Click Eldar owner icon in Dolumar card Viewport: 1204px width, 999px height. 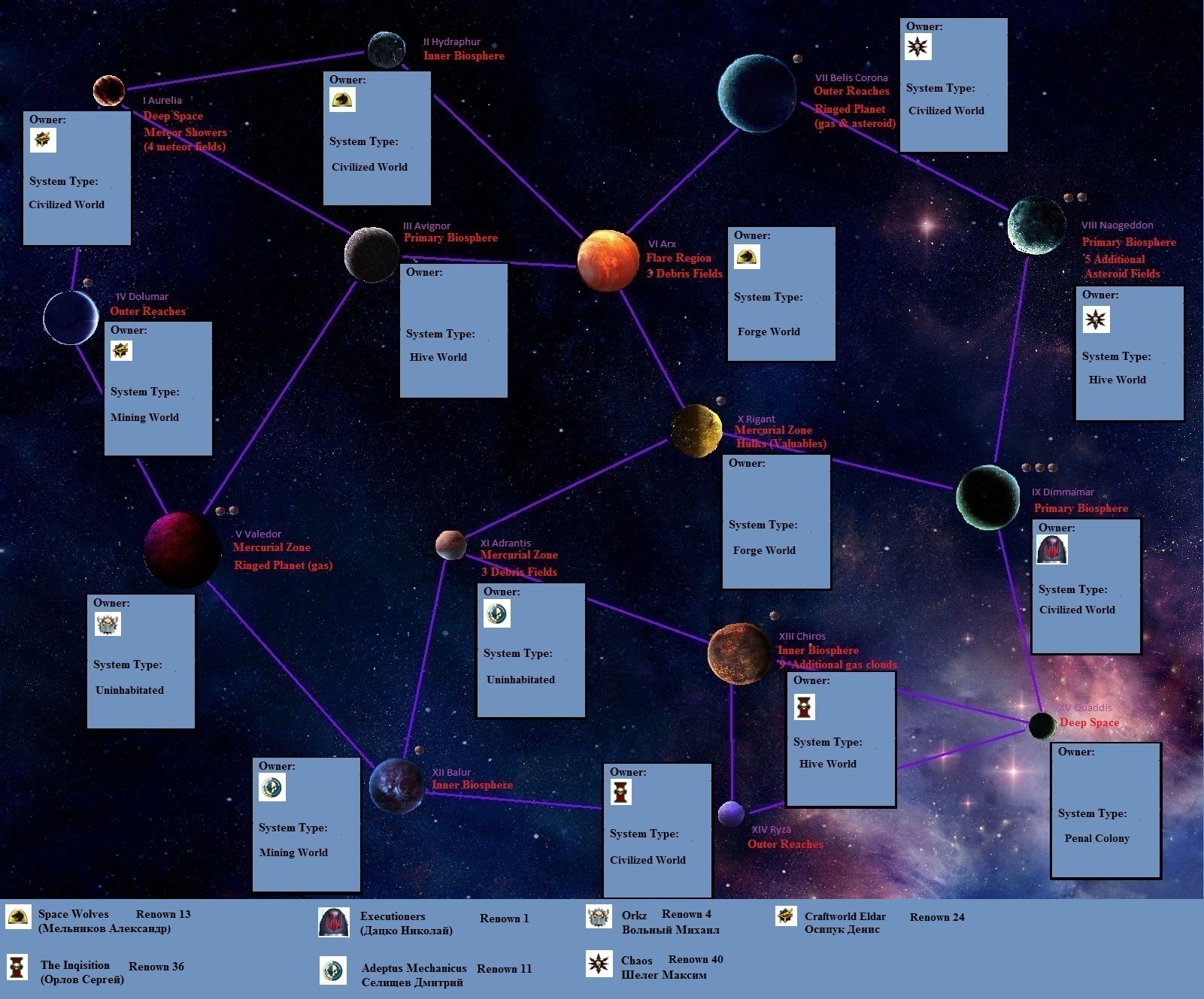121,350
